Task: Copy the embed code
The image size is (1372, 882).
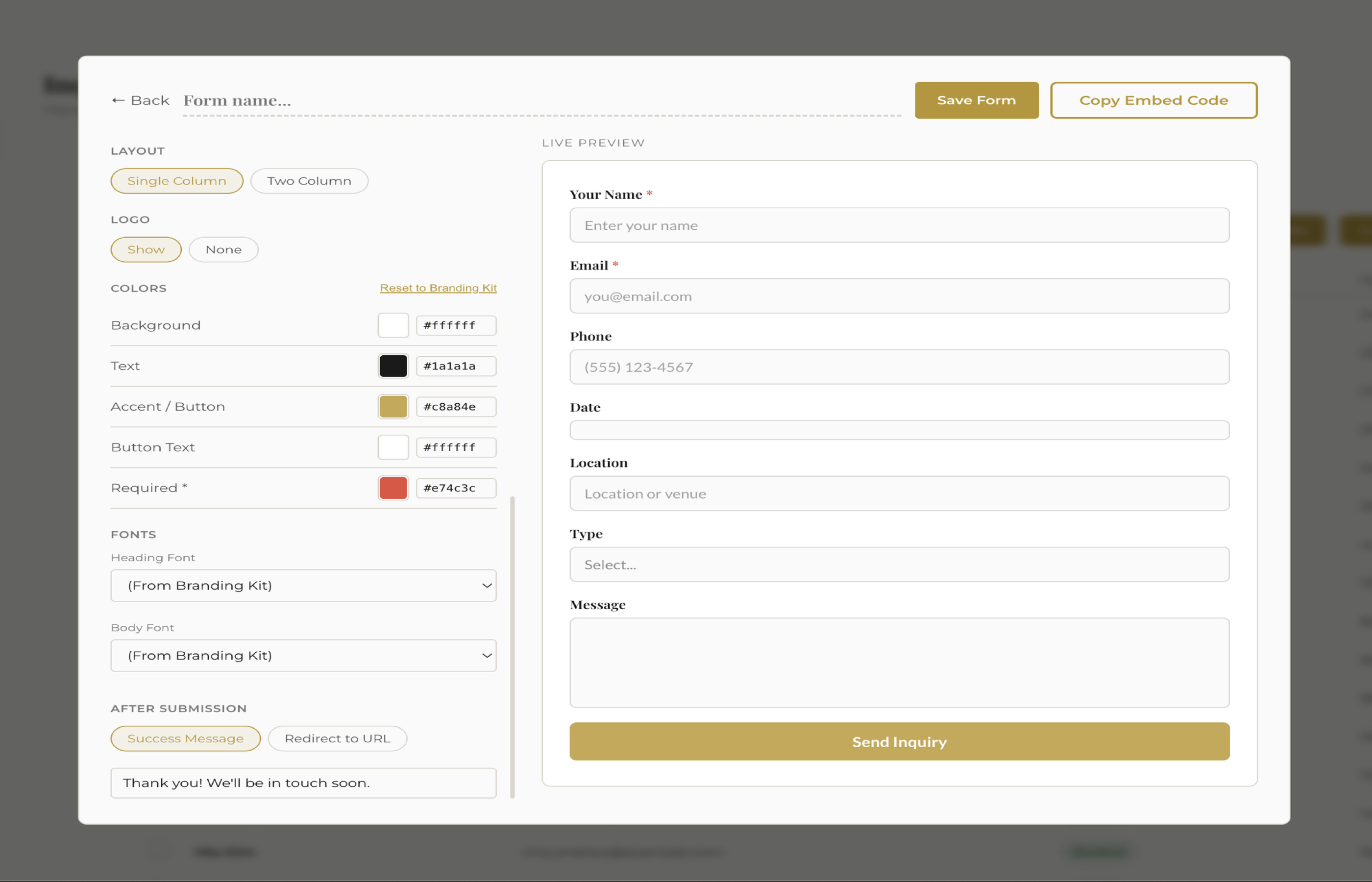Action: [1153, 99]
